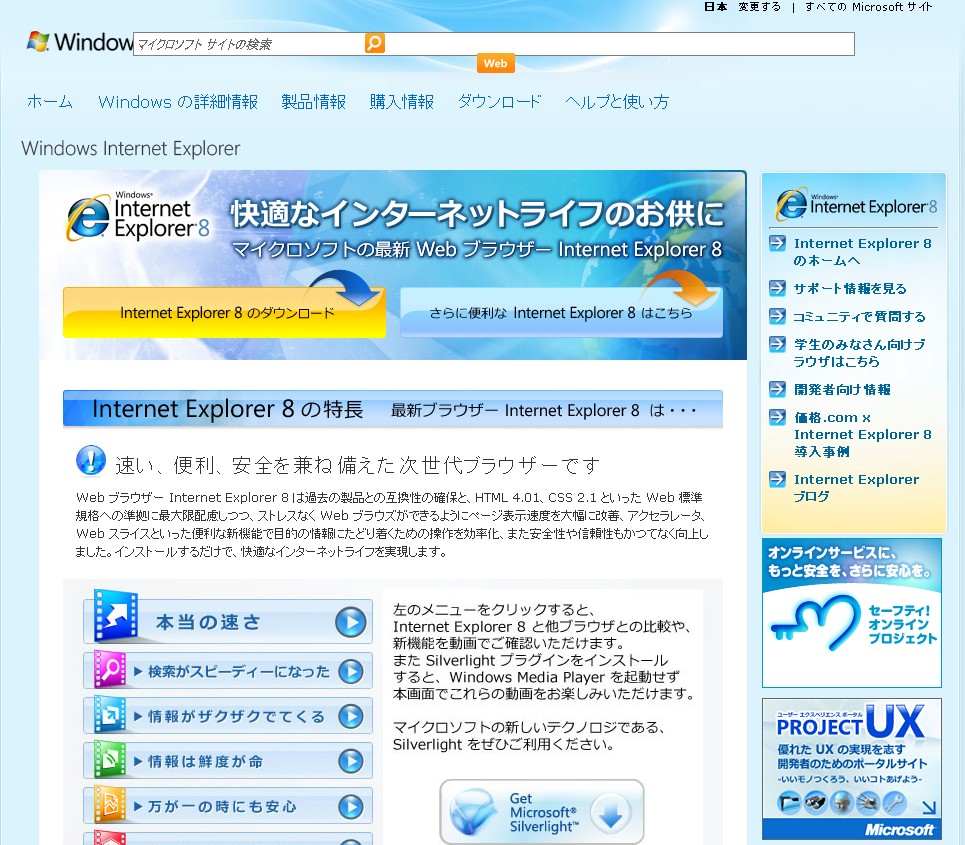
Task: Click Internet Explorer 8 のダウンロード button
Action: pos(225,313)
